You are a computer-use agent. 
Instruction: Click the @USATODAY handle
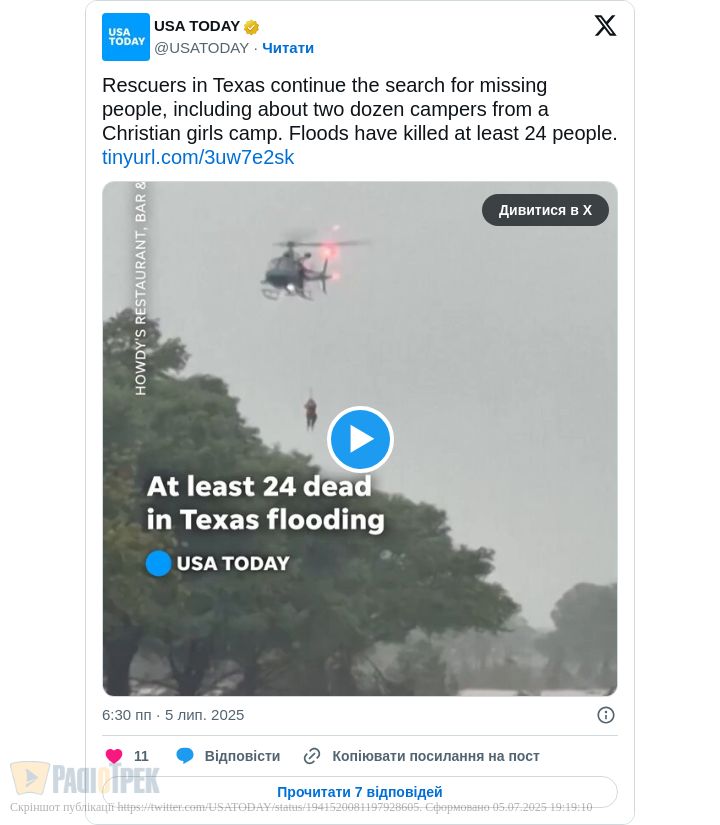tap(202, 48)
